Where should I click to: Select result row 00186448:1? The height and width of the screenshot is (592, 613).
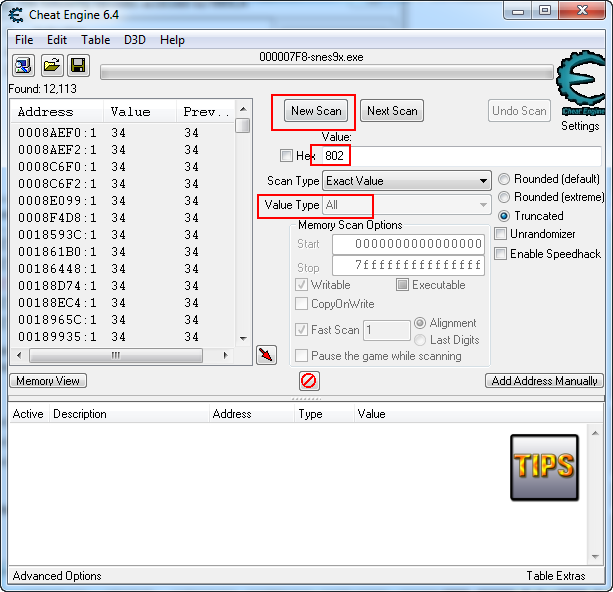pyautogui.click(x=123, y=269)
